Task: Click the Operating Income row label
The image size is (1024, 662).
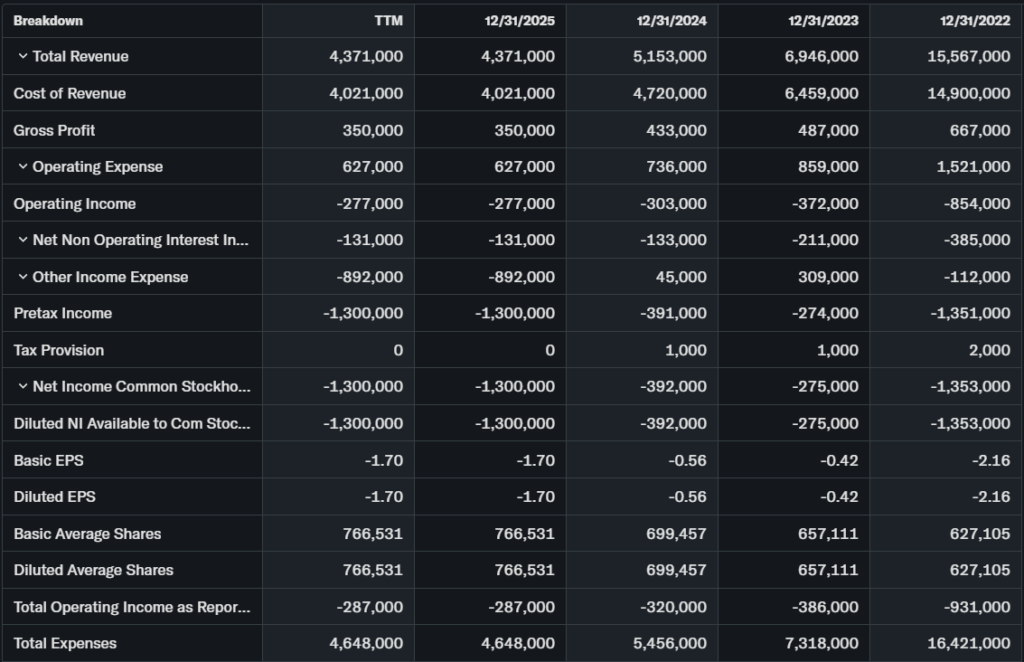Action: click(x=75, y=204)
